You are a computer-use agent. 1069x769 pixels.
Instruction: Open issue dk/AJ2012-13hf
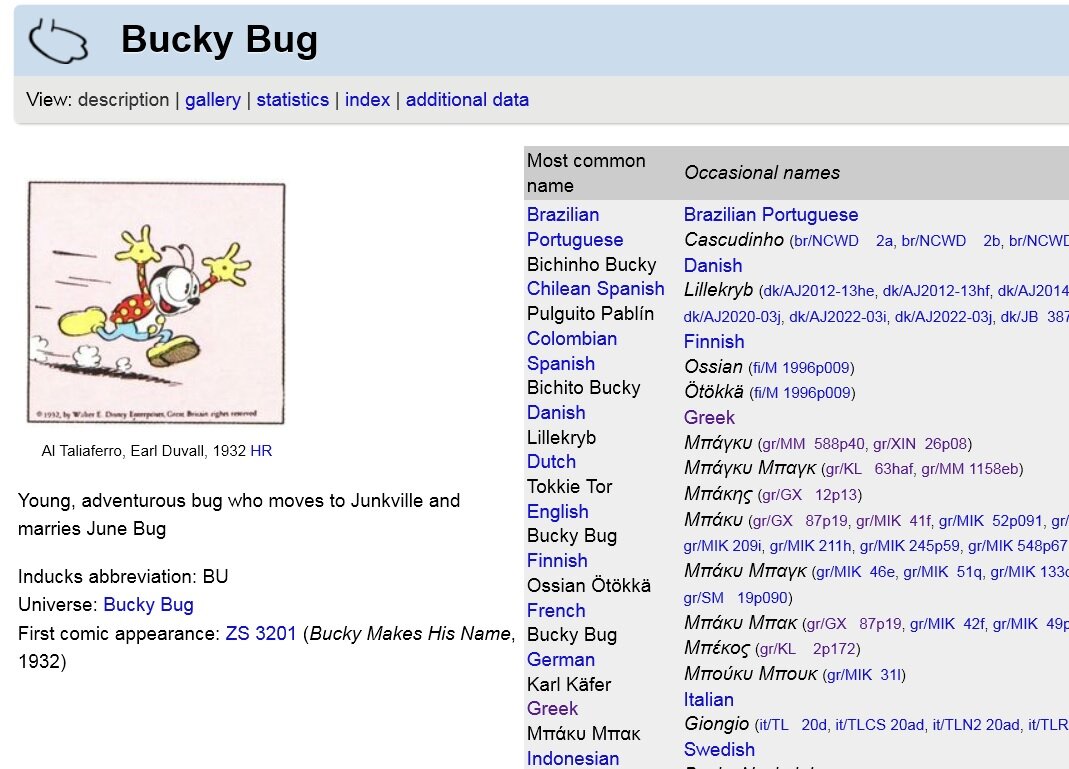(x=935, y=291)
